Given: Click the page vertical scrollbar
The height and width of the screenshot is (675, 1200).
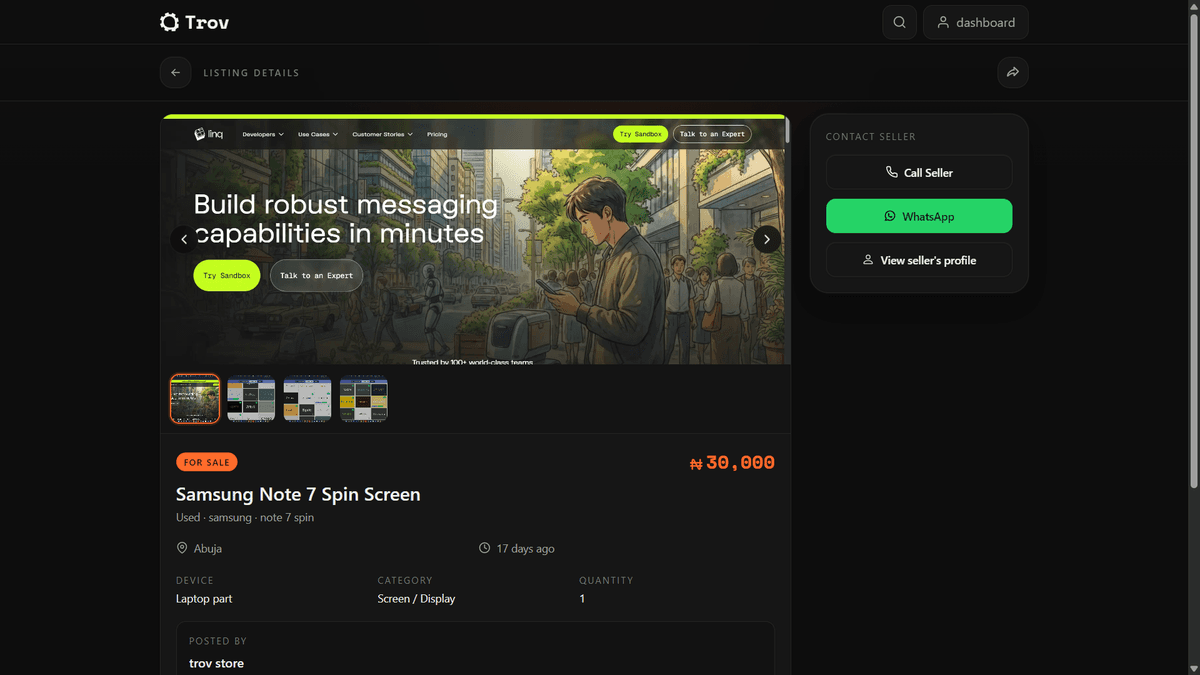Looking at the screenshot, I should pos(1194,245).
